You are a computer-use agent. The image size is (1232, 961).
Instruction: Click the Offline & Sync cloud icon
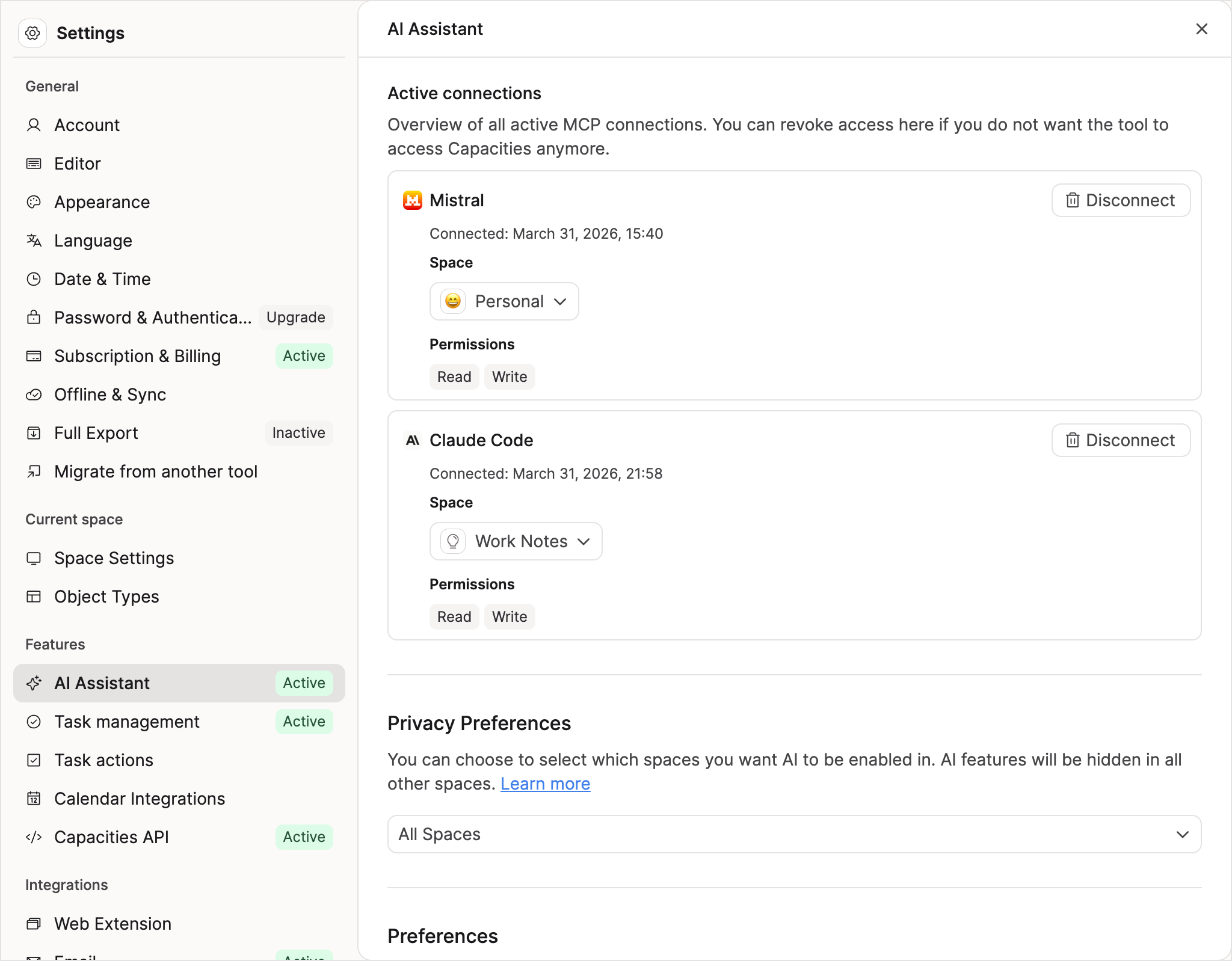pos(34,395)
